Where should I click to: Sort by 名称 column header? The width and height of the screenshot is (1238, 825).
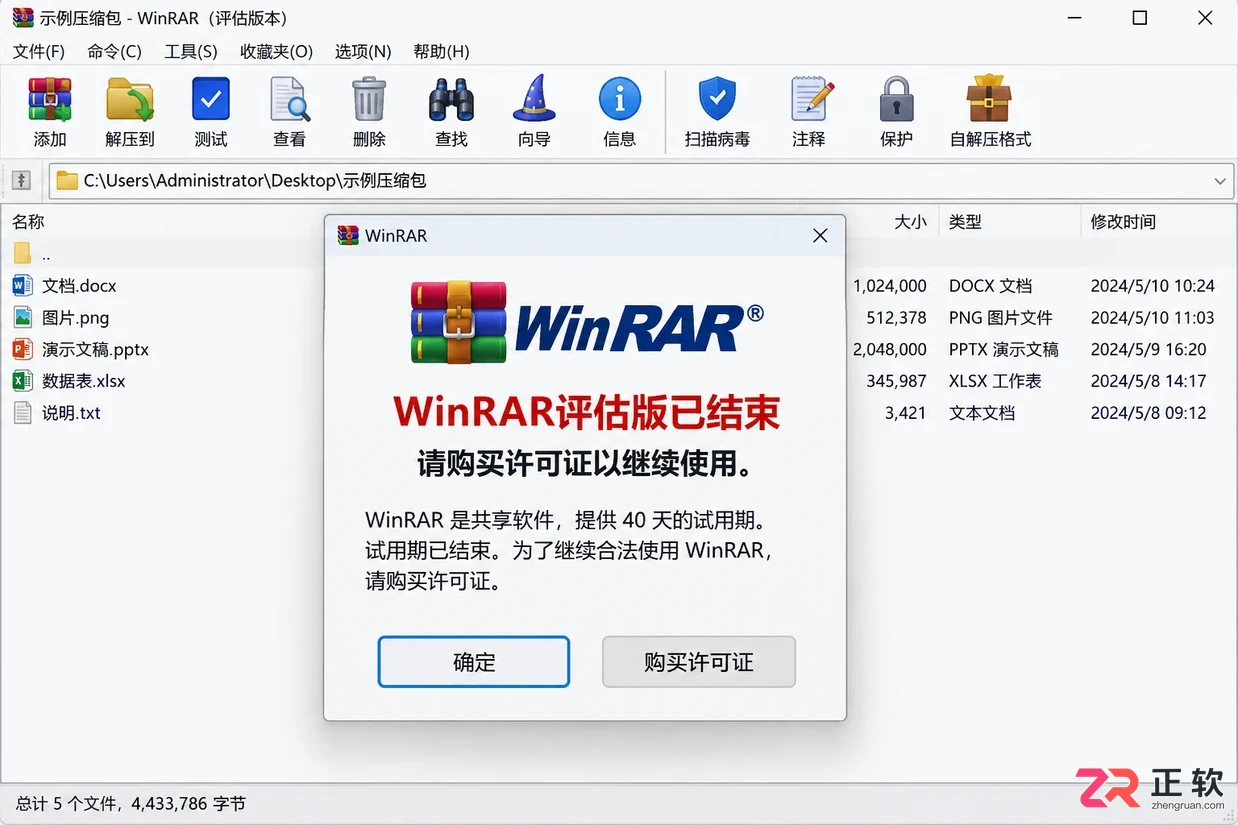(28, 222)
